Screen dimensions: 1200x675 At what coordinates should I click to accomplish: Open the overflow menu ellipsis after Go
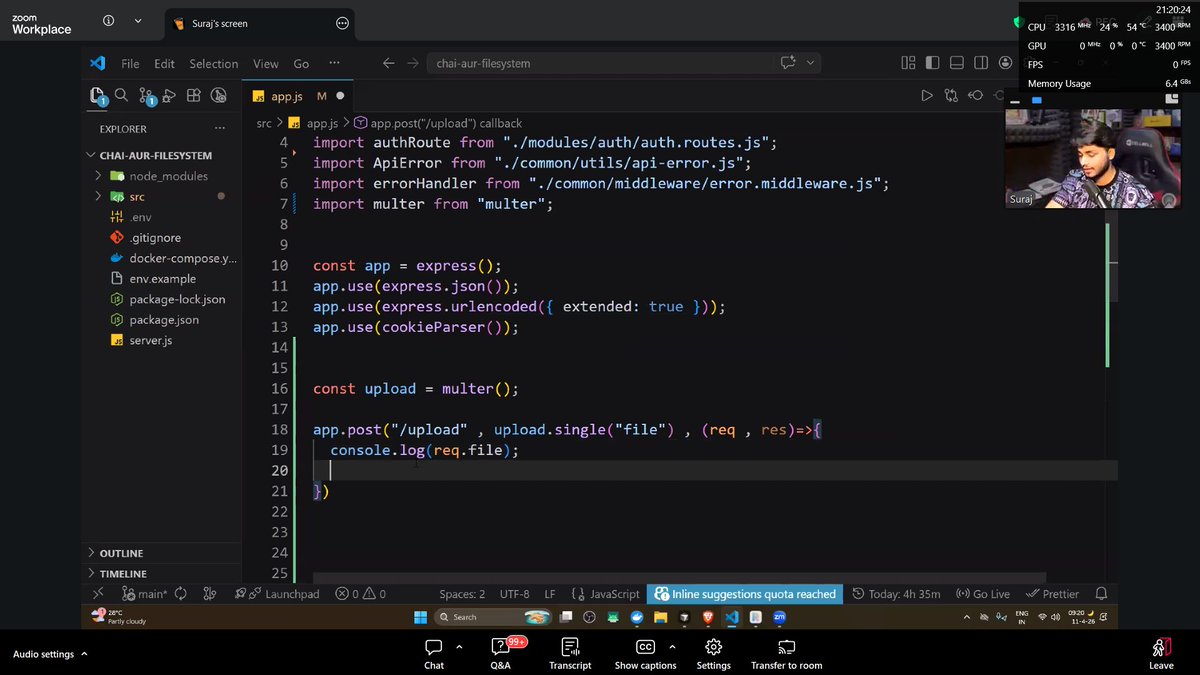pyautogui.click(x=334, y=63)
